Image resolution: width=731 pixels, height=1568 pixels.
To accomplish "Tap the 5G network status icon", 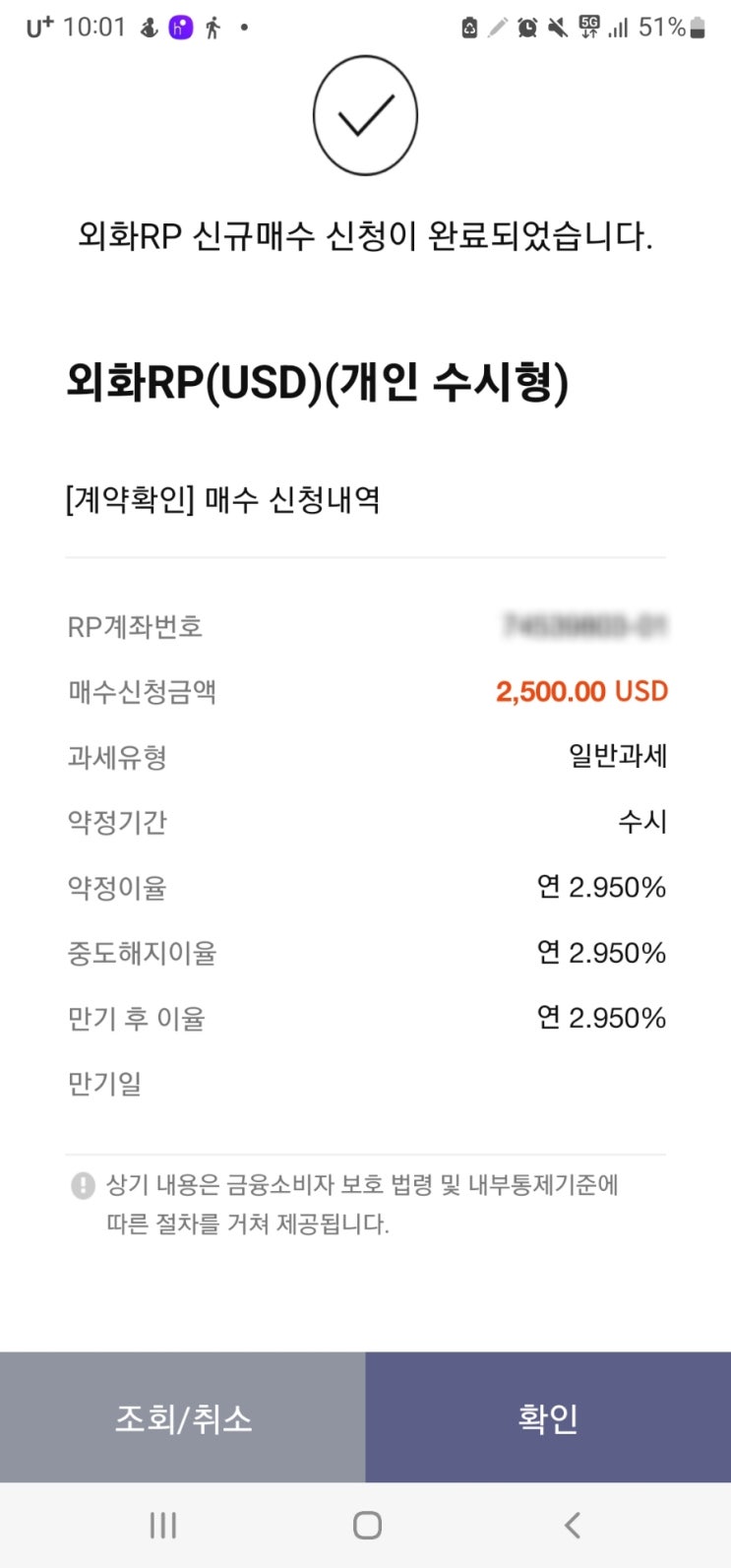I will pyautogui.click(x=589, y=28).
